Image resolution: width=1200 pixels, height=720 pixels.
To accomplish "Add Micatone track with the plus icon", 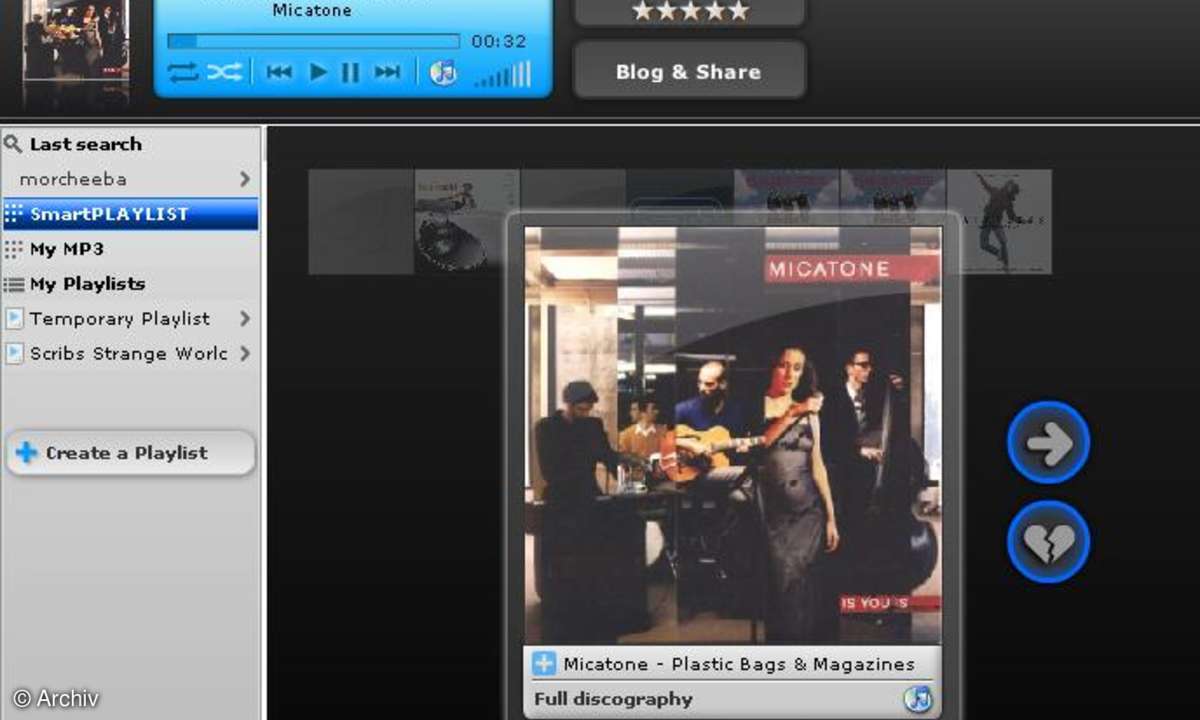I will point(543,663).
